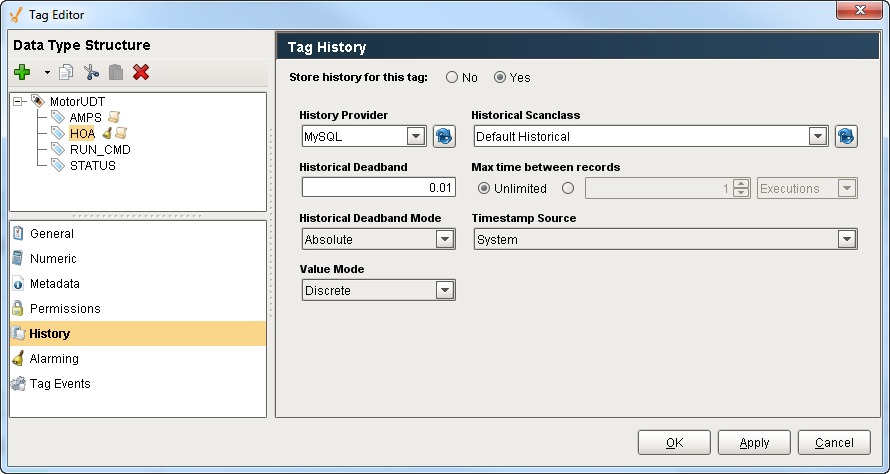The image size is (890, 474).
Task: Open the Historical Deadband Mode dropdown
Action: pos(445,240)
